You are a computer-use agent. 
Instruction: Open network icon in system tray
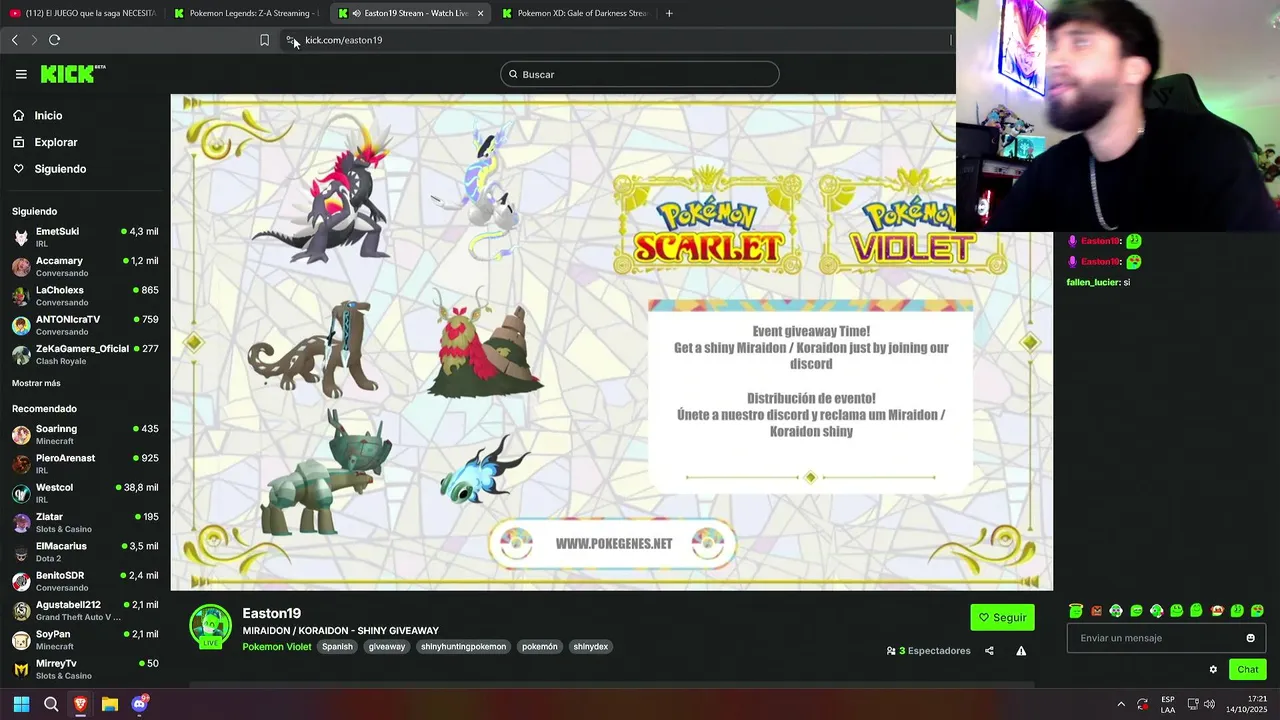pos(1193,704)
